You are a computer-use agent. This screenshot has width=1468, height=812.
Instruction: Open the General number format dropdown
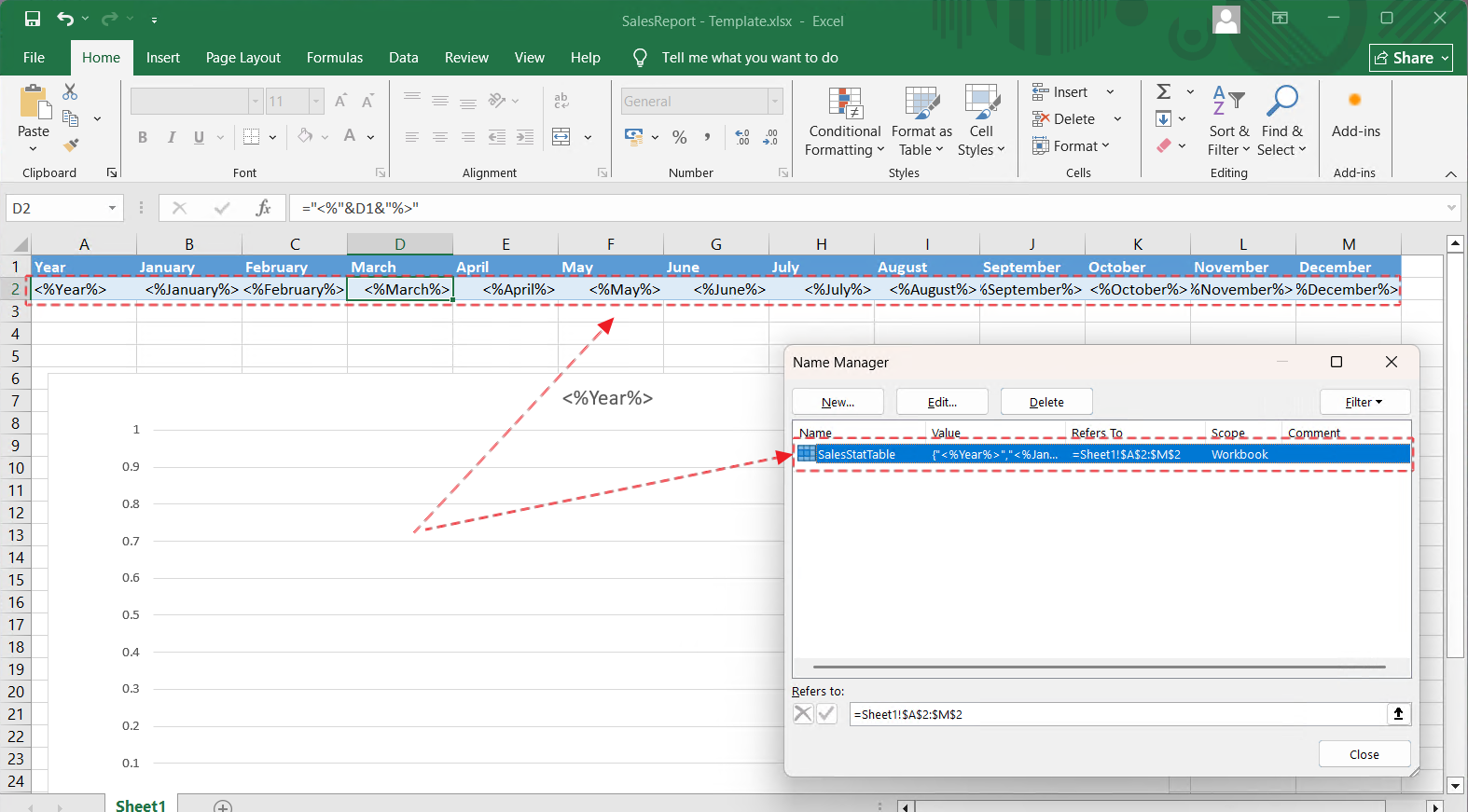point(774,102)
